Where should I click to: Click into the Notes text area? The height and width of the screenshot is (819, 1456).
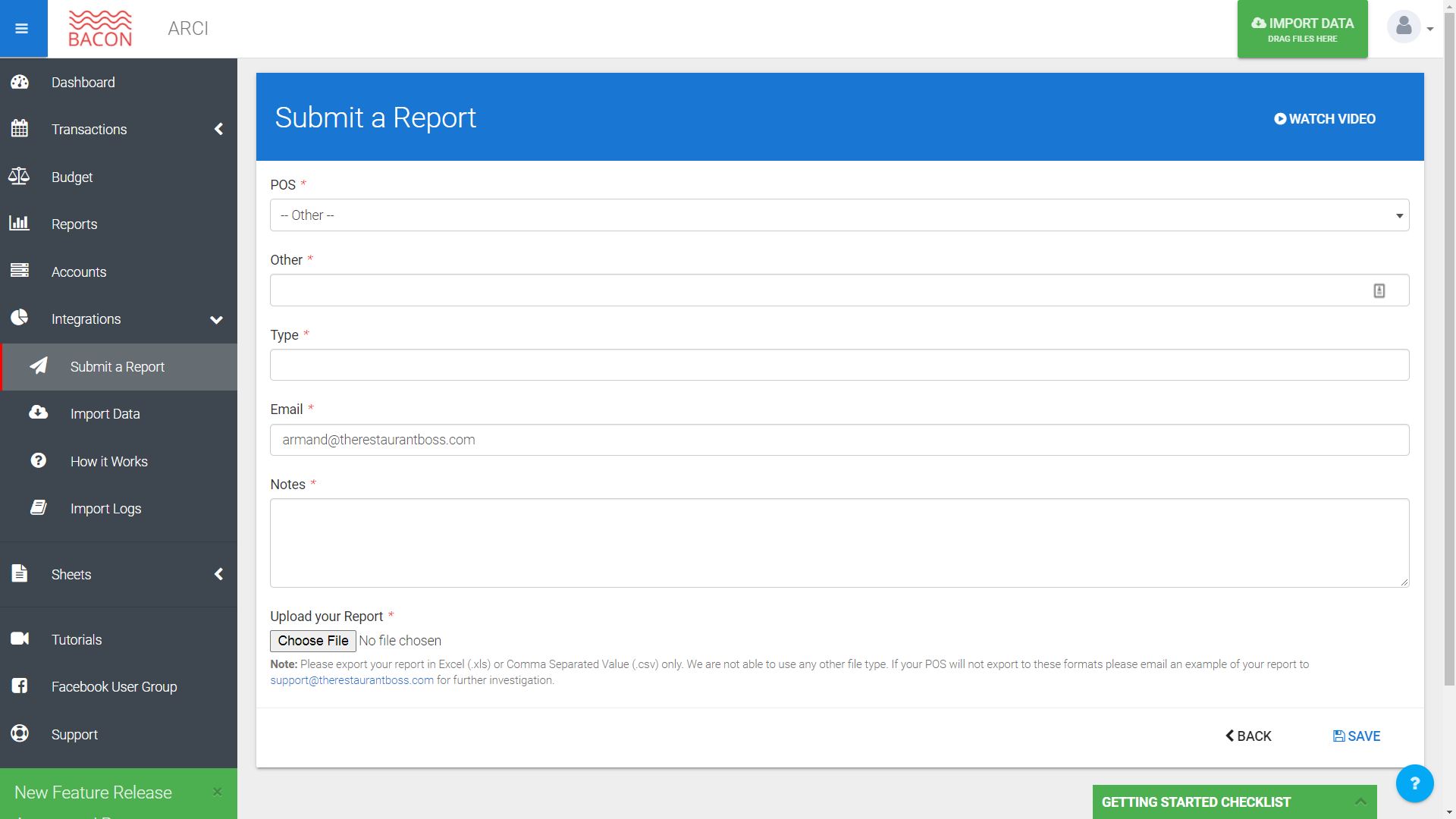point(839,543)
